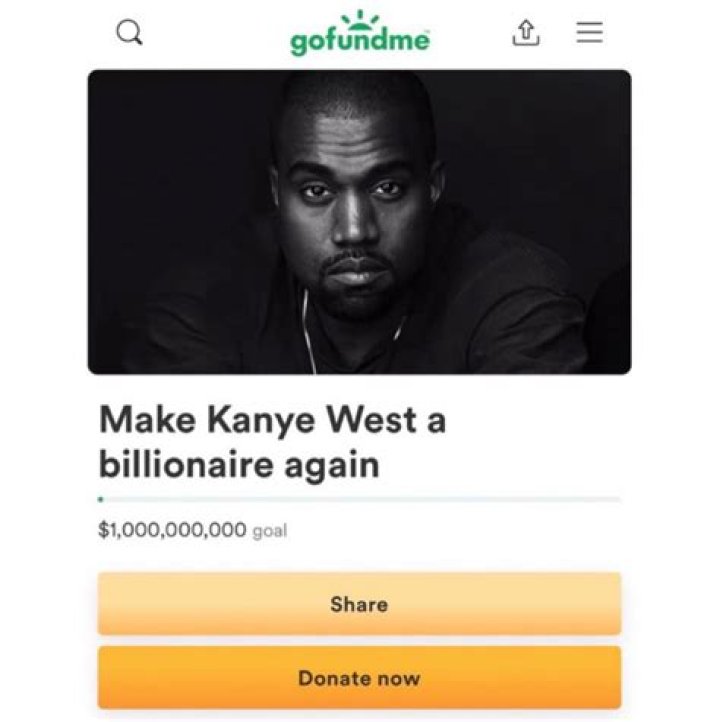720x722 pixels.
Task: Click the $1,000,000,000 goal amount
Action: tap(173, 530)
